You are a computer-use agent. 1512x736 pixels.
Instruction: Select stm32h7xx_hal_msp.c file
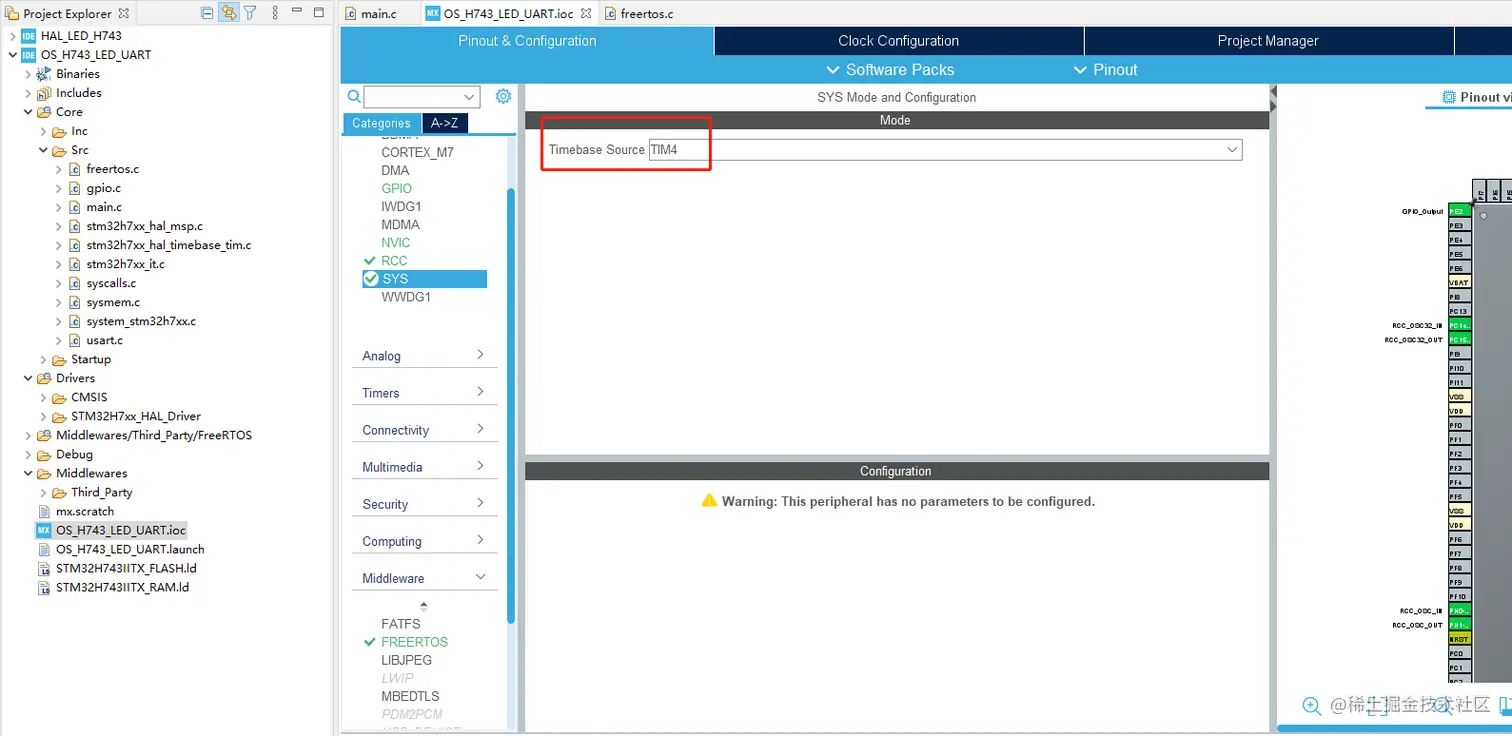144,226
